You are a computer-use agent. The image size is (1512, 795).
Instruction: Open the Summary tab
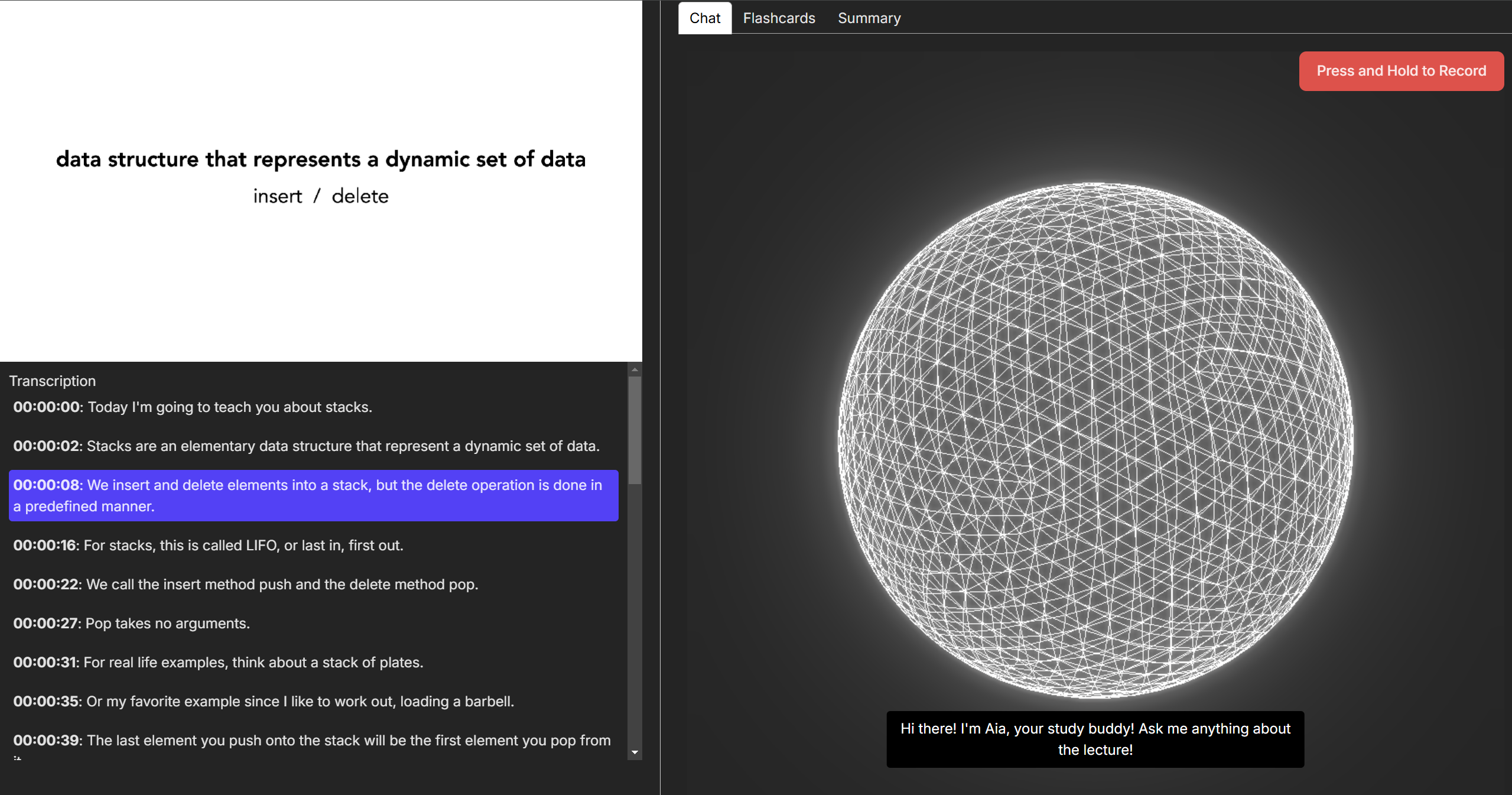click(869, 18)
